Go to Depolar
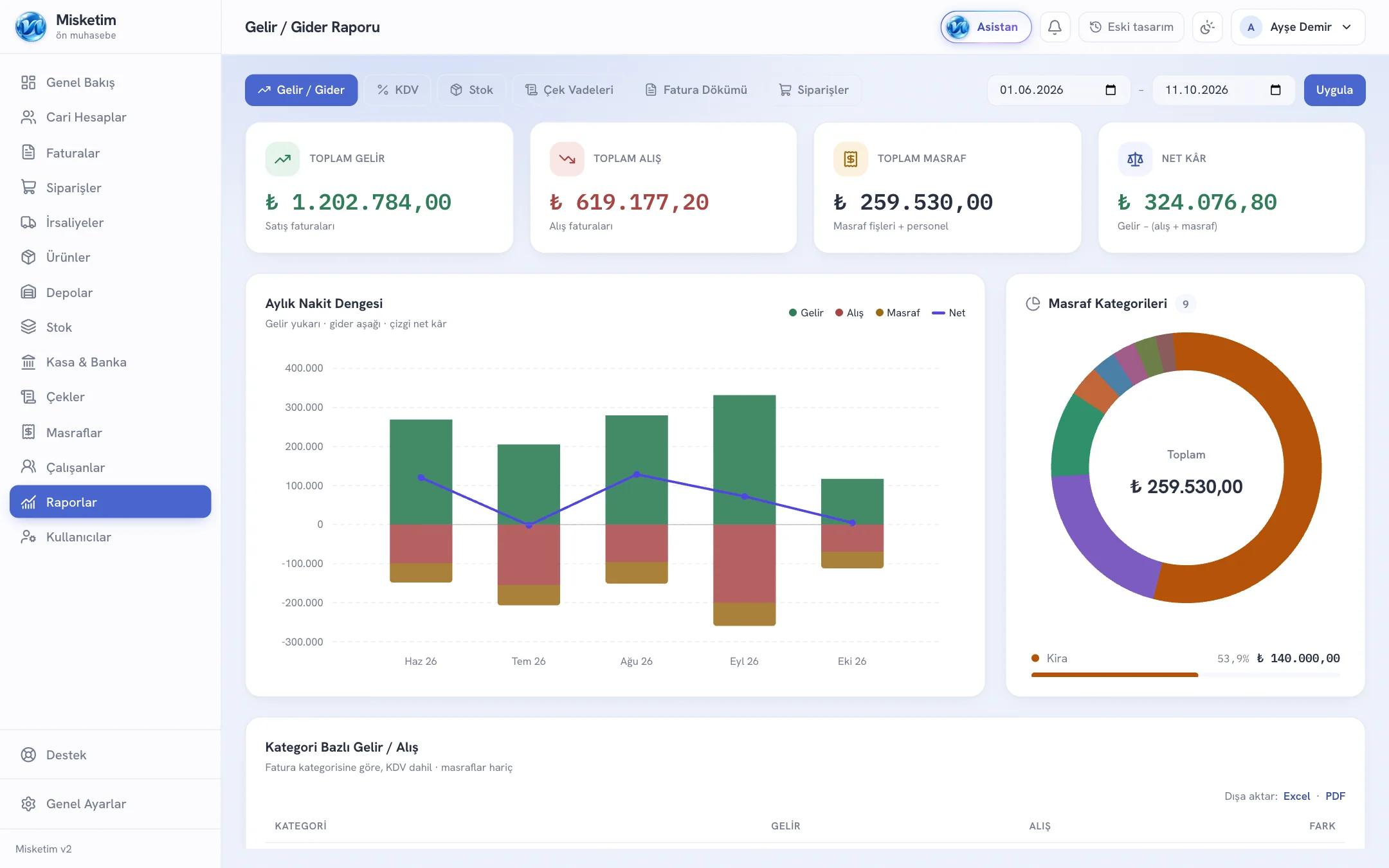The image size is (1389, 868). coord(111,292)
